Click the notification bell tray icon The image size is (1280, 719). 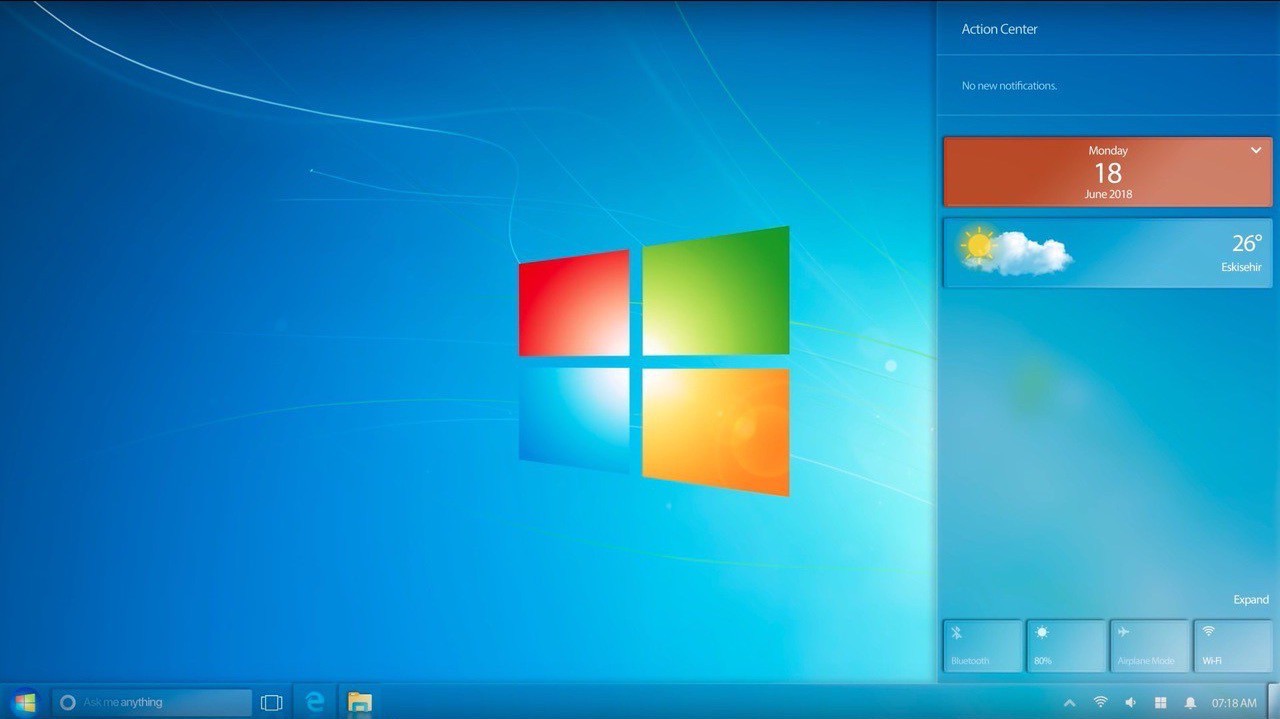pos(1190,703)
